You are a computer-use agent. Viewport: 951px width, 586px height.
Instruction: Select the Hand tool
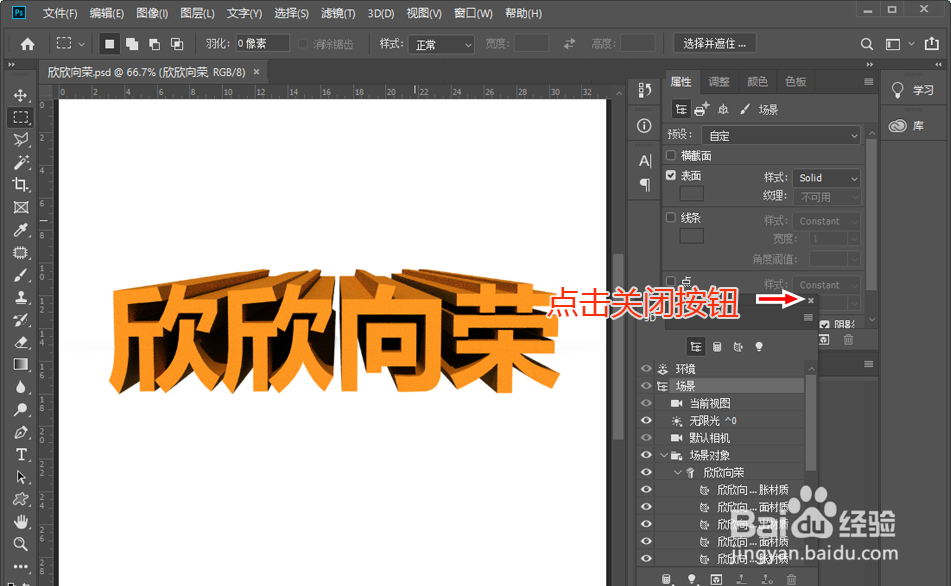(x=20, y=521)
